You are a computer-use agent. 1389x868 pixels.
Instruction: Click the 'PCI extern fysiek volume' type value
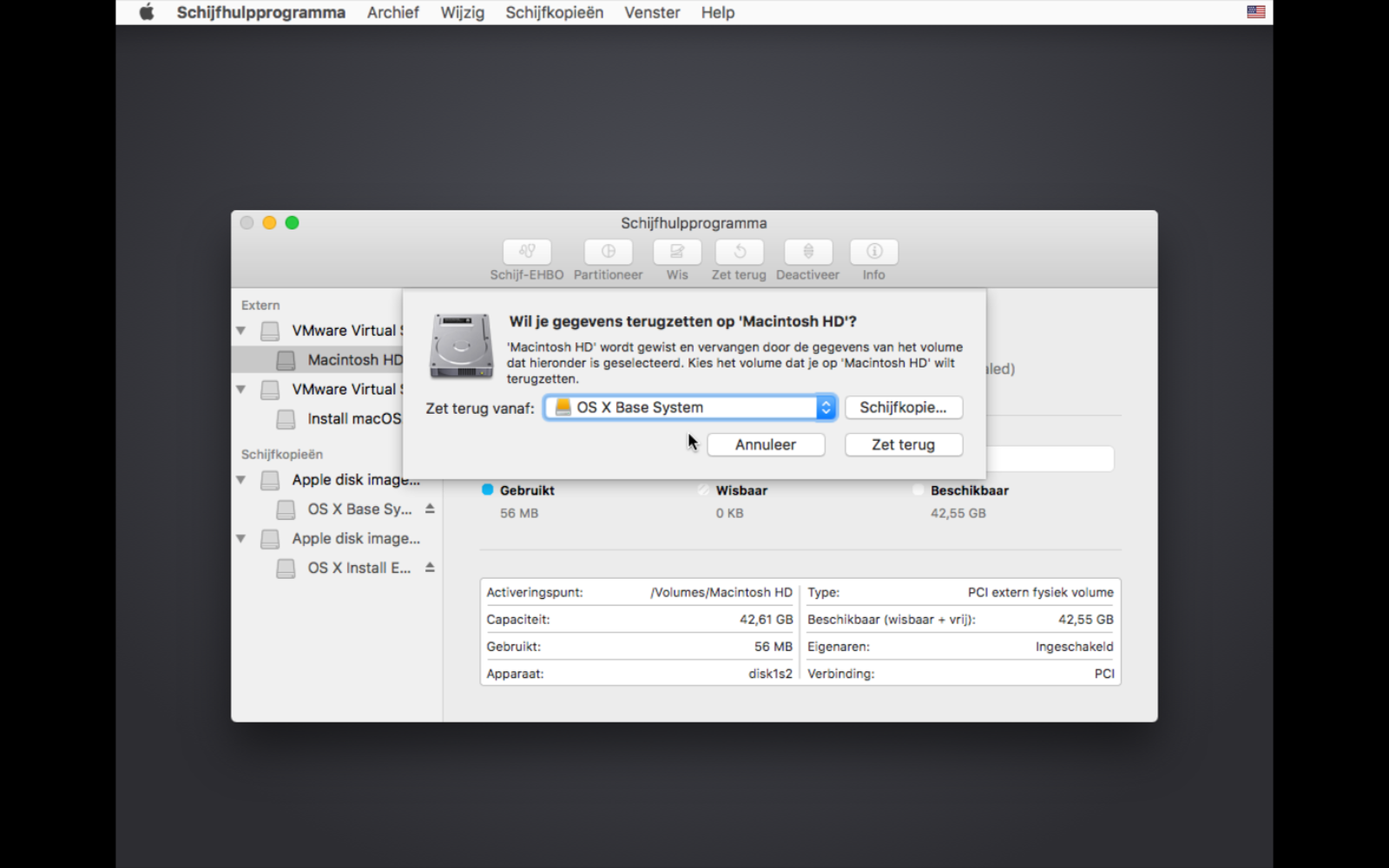pyautogui.click(x=1040, y=592)
